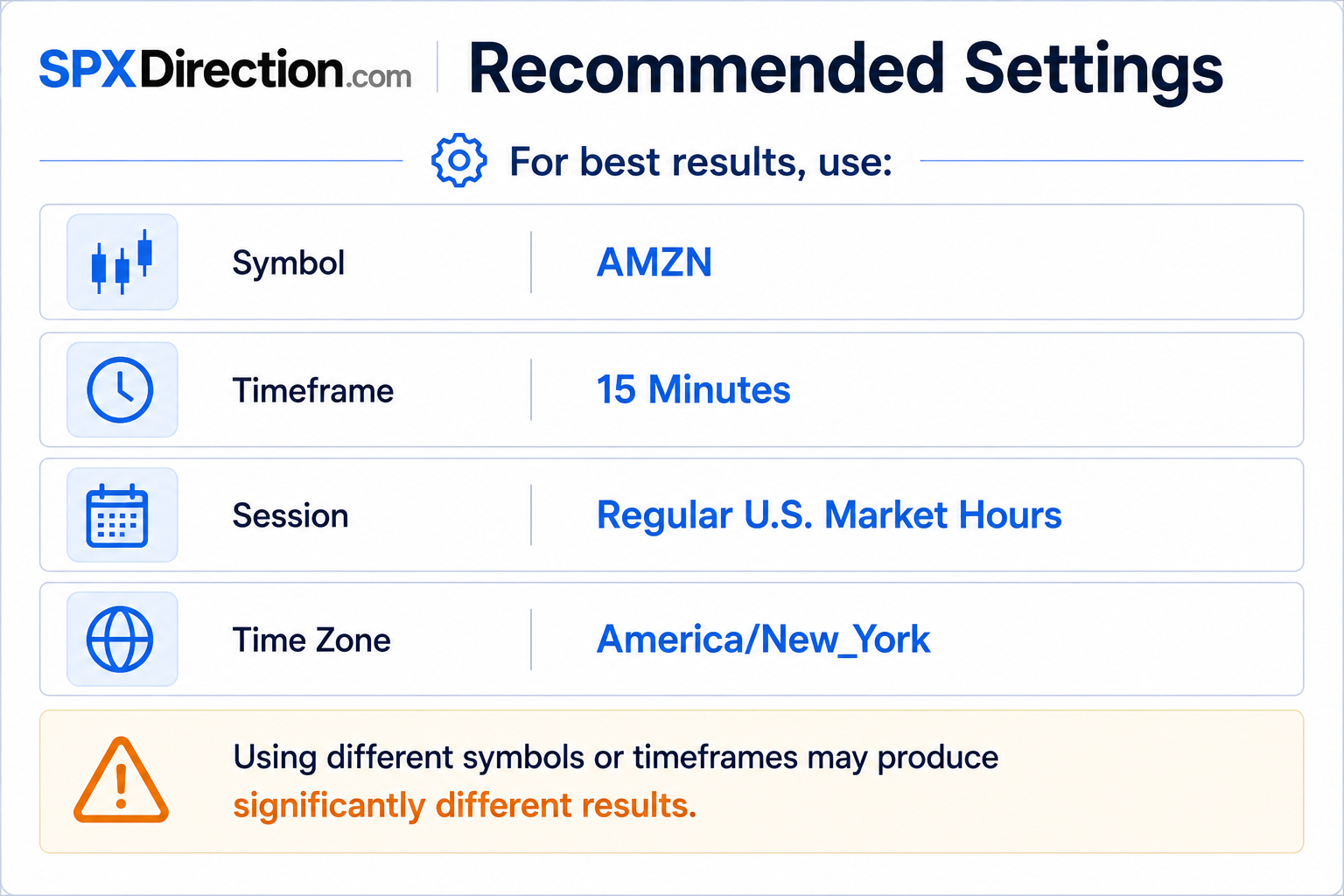The width and height of the screenshot is (1344, 896).
Task: Click the Time Zone row label
Action: pos(311,640)
